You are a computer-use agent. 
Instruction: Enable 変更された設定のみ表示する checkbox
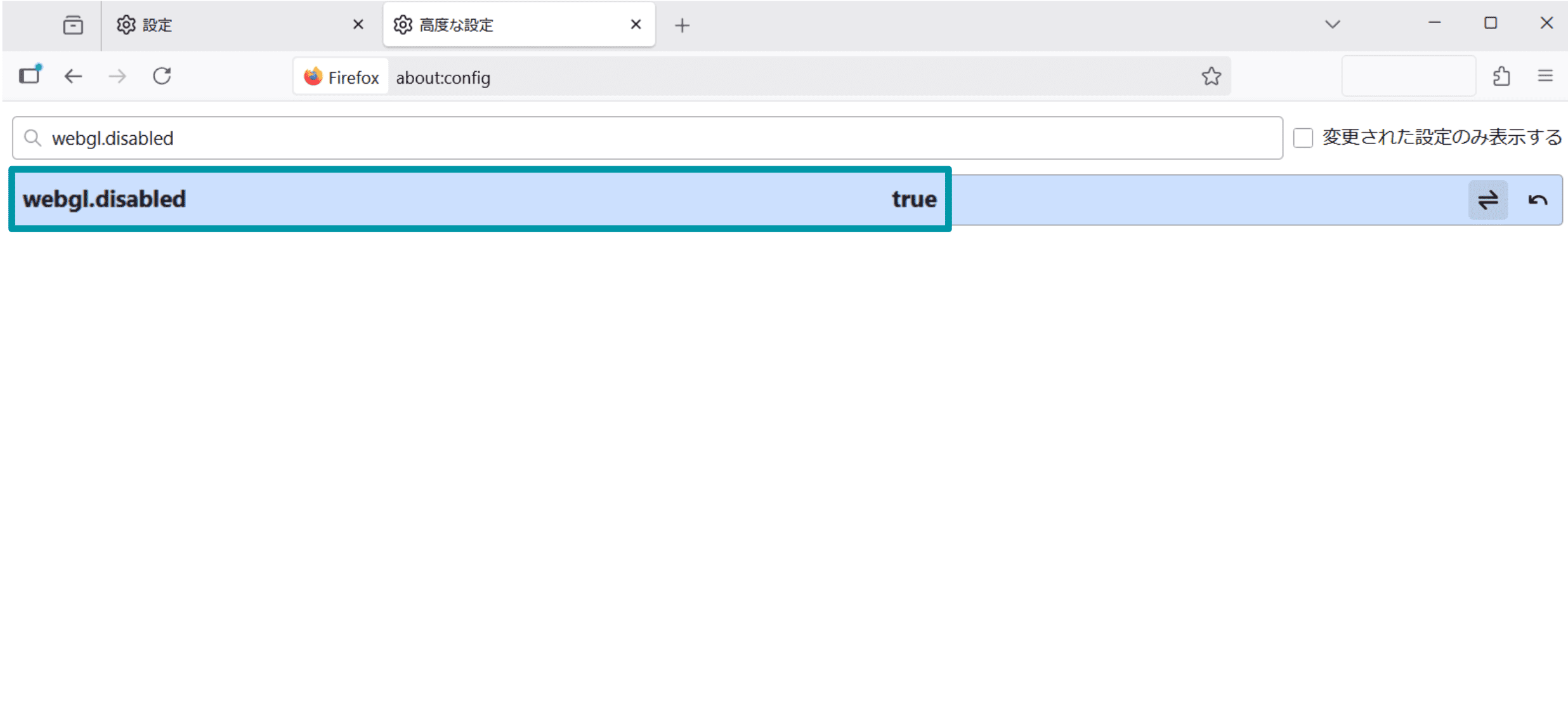[1302, 137]
